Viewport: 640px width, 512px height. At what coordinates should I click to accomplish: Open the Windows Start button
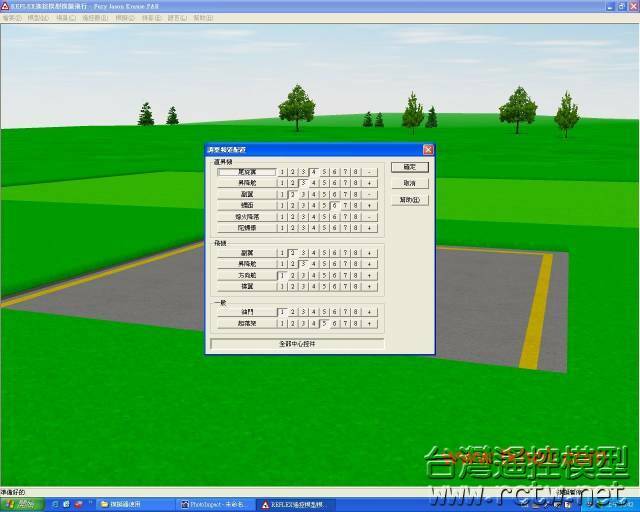point(21,505)
